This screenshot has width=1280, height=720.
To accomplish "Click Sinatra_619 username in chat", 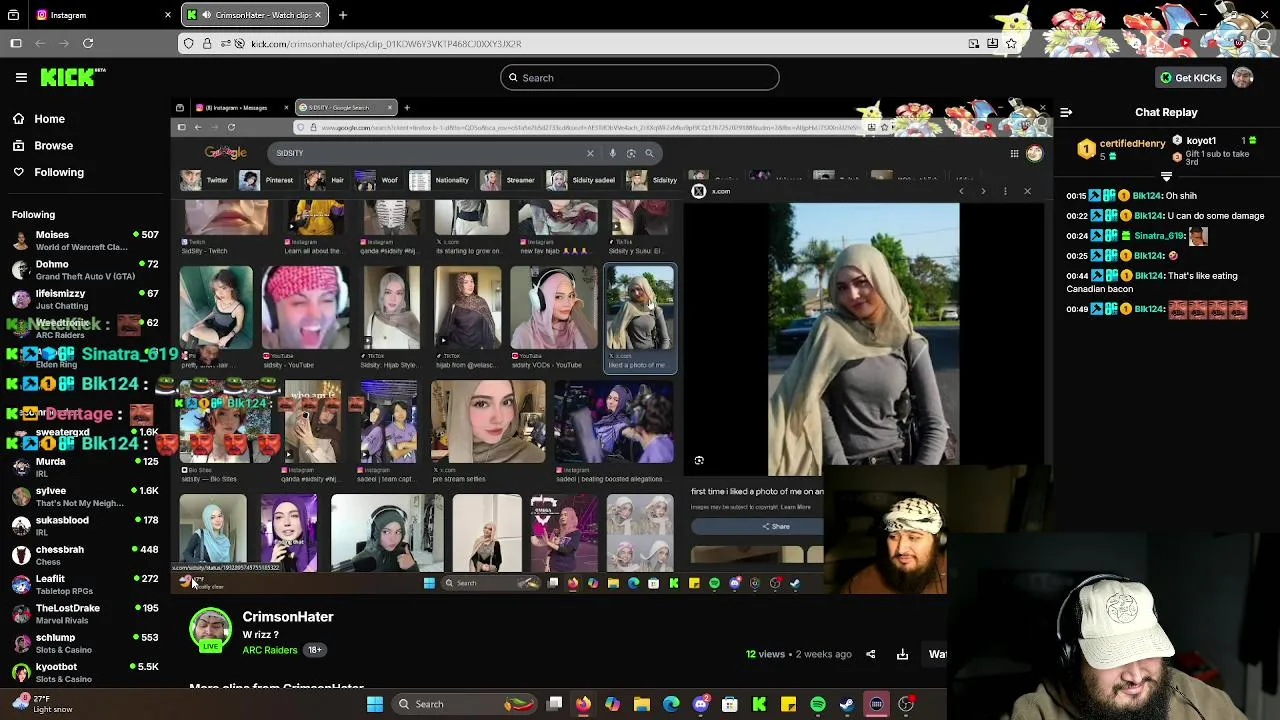I will click(1159, 236).
